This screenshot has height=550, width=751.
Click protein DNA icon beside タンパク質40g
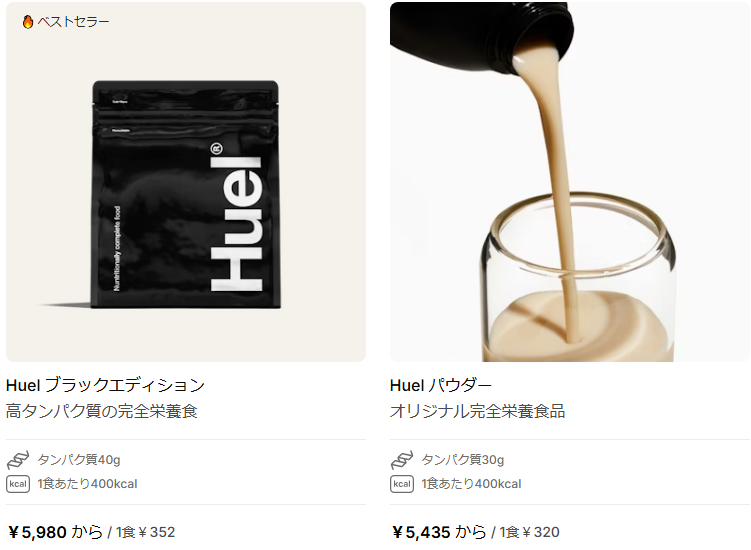click(18, 460)
